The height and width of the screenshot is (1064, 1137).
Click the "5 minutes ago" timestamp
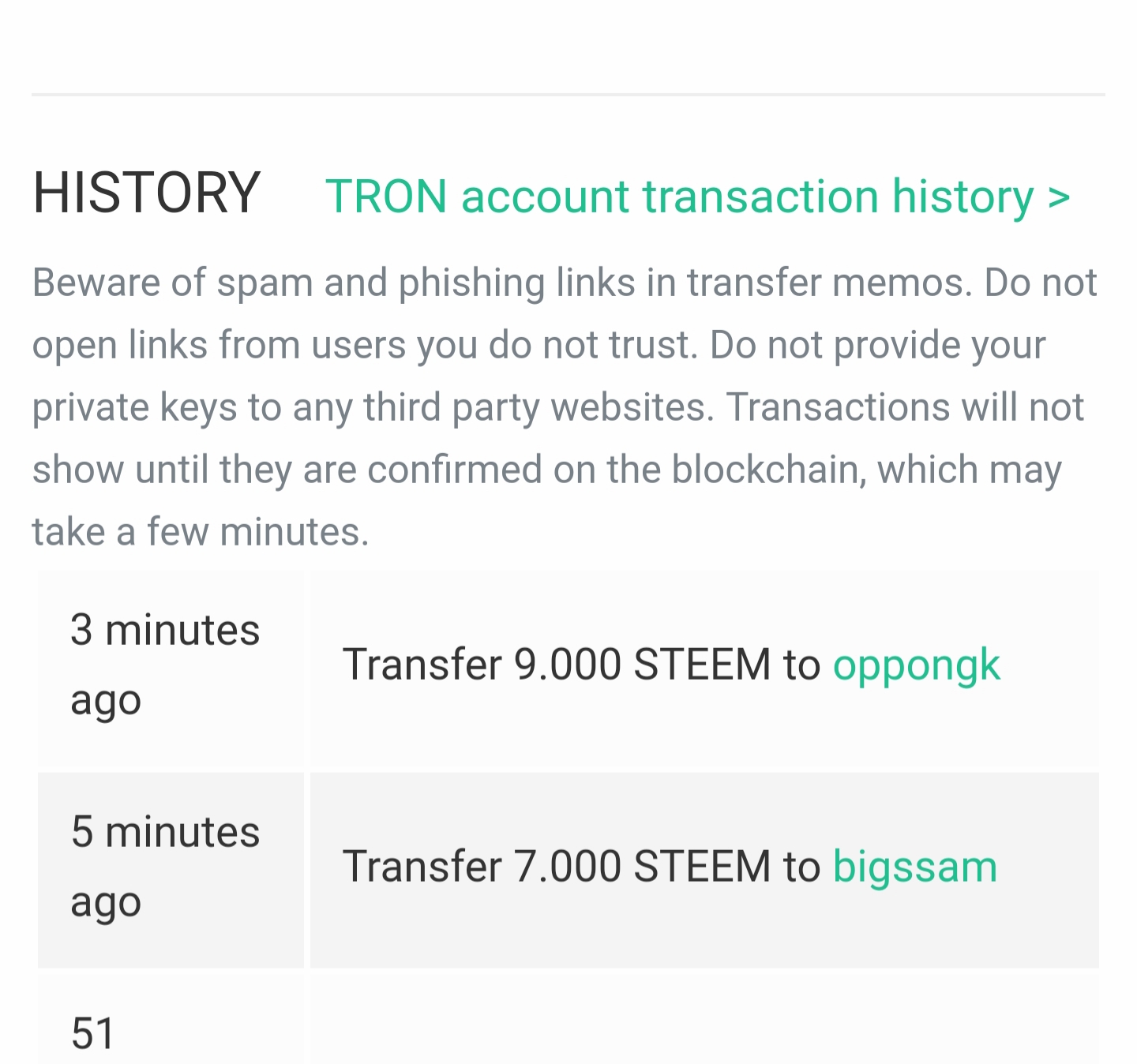(165, 867)
